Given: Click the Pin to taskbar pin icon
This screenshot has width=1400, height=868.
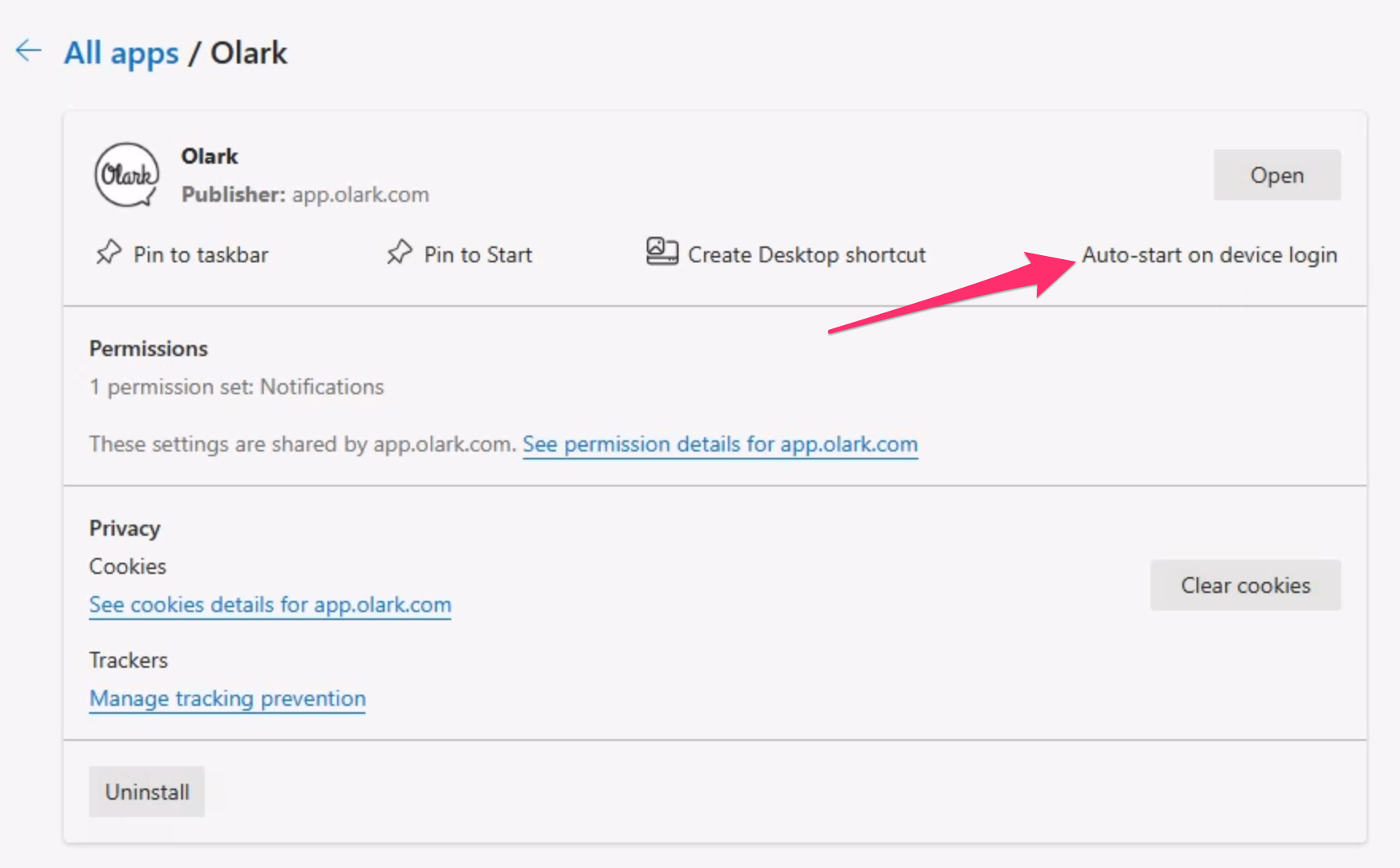Looking at the screenshot, I should [x=109, y=253].
